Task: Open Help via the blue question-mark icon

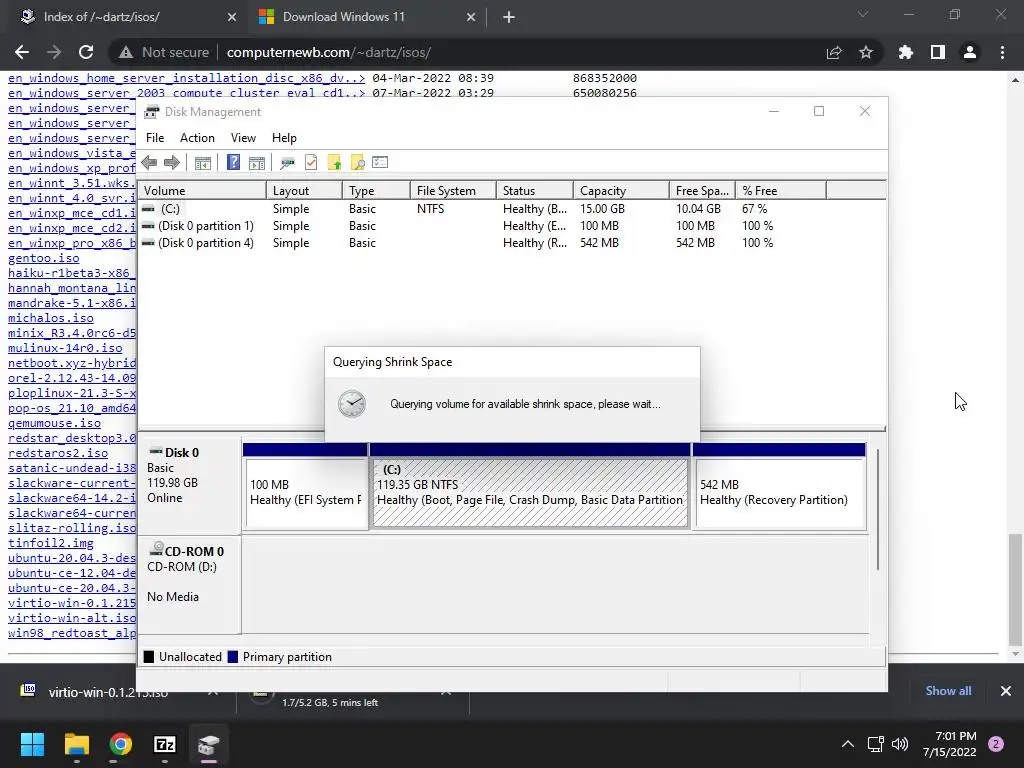Action: point(233,163)
